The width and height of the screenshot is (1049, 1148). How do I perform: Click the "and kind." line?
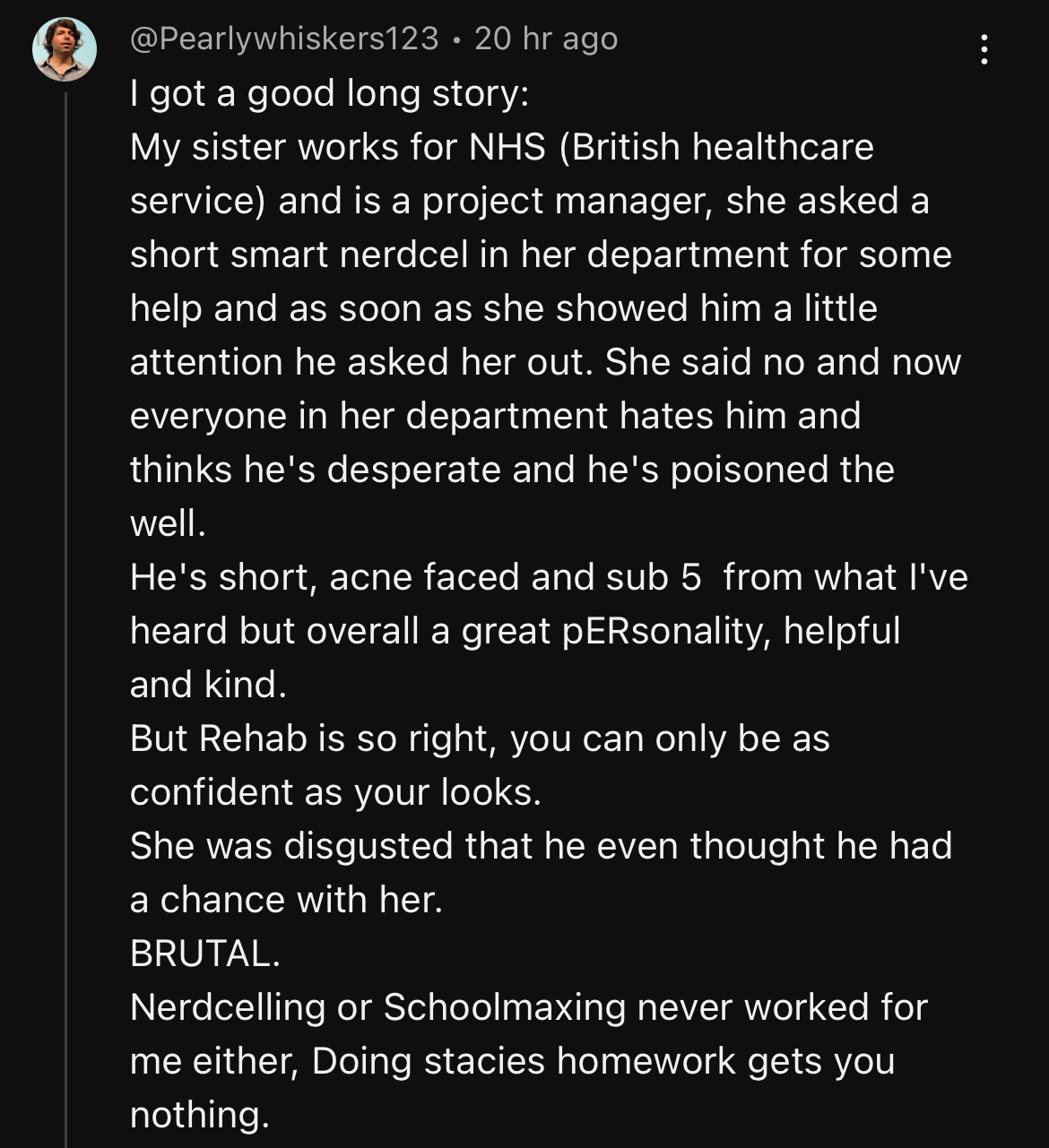pyautogui.click(x=208, y=685)
